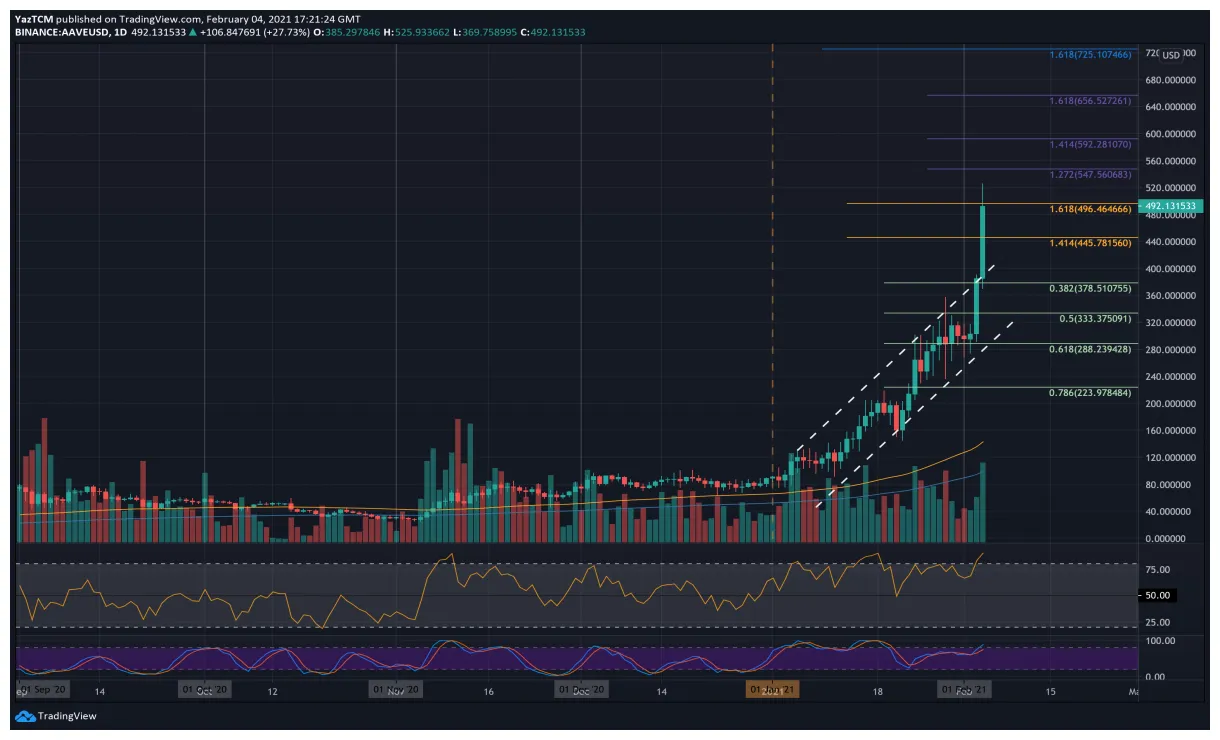The height and width of the screenshot is (740, 1220).
Task: Click the orange 01 Jan '21 date marker
Action: pos(773,690)
